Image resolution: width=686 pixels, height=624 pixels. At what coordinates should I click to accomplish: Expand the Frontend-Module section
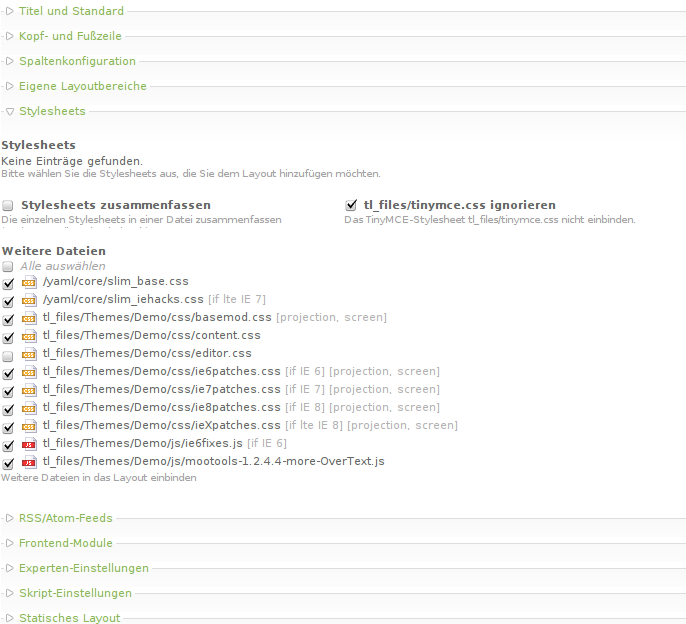click(66, 543)
